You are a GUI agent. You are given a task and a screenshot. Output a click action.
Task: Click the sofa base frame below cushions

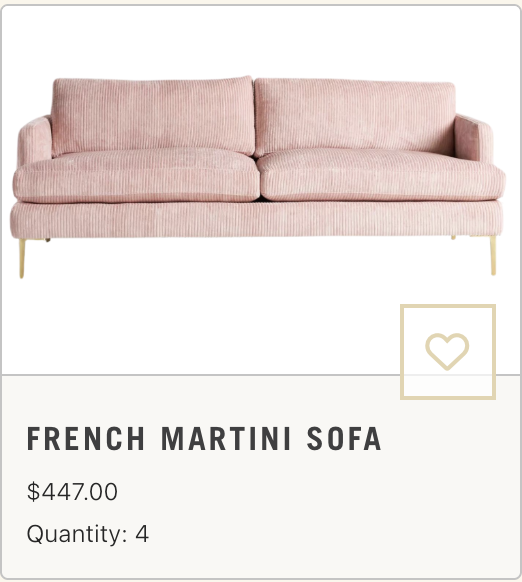click(257, 220)
